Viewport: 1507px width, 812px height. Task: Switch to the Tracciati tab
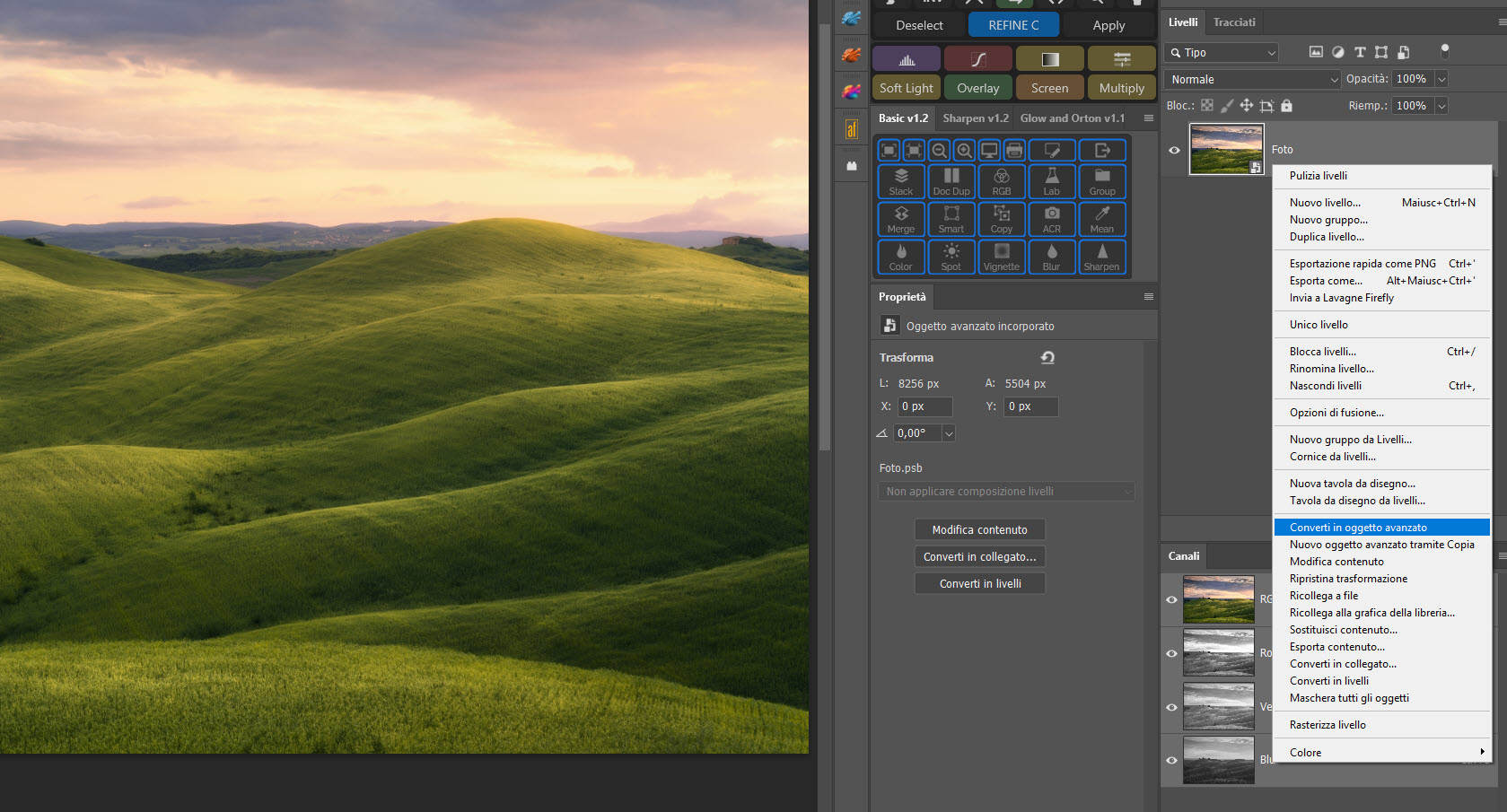(x=1234, y=22)
